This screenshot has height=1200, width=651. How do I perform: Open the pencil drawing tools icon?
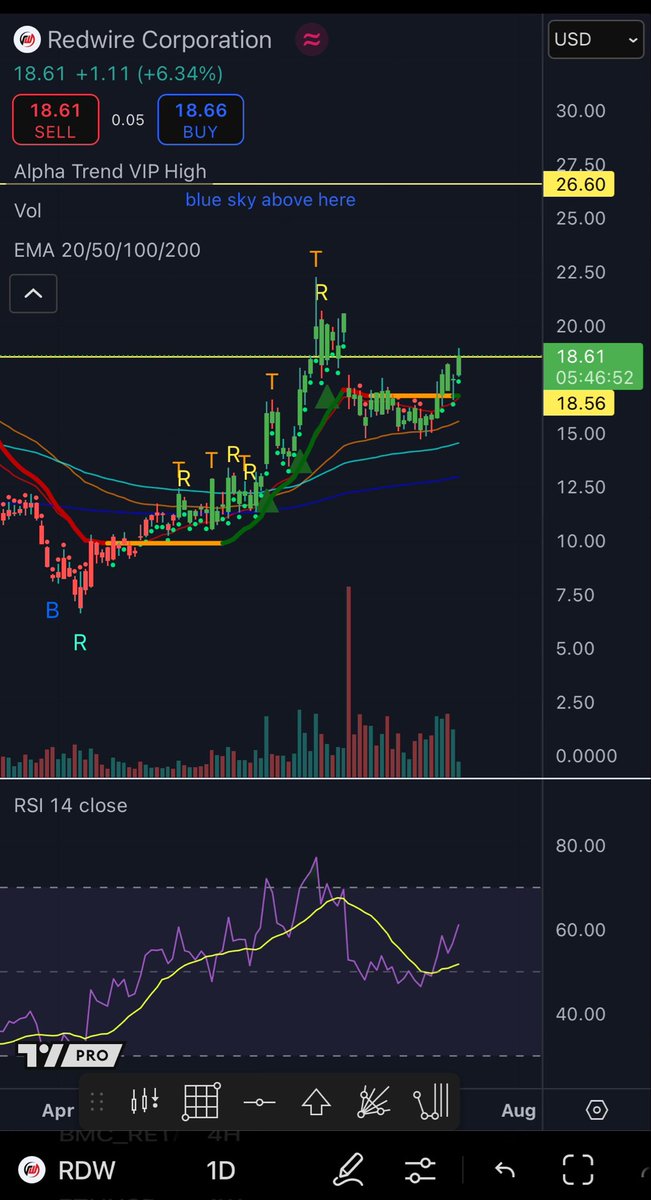pyautogui.click(x=348, y=1169)
